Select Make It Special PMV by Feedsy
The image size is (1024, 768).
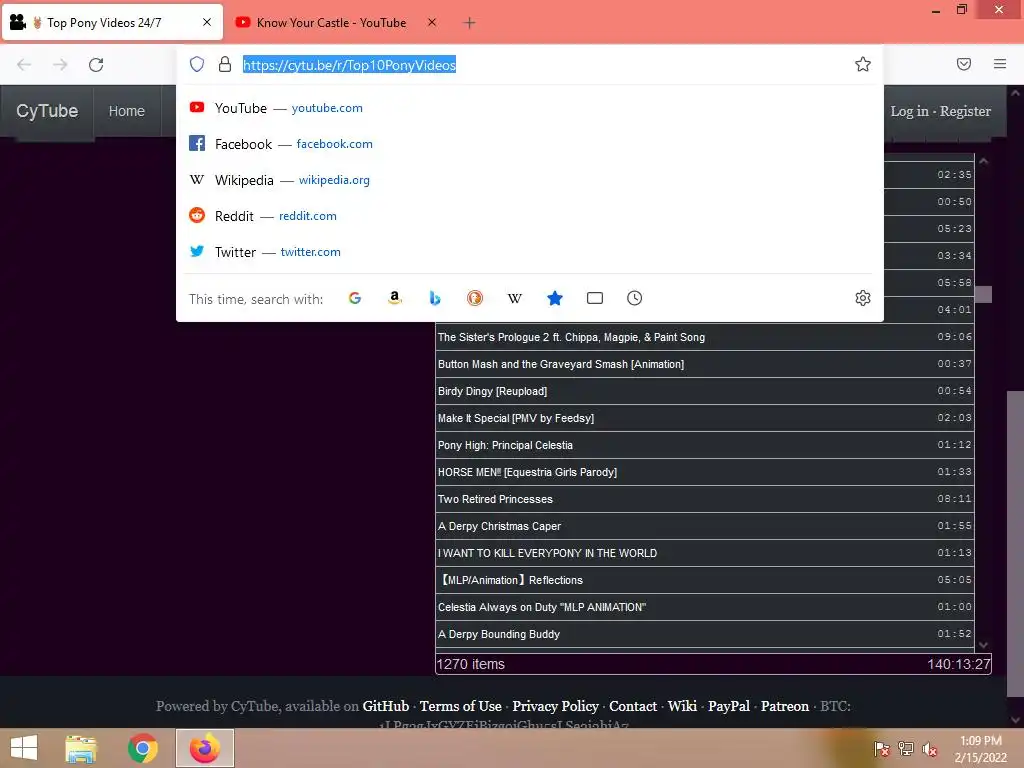point(705,418)
